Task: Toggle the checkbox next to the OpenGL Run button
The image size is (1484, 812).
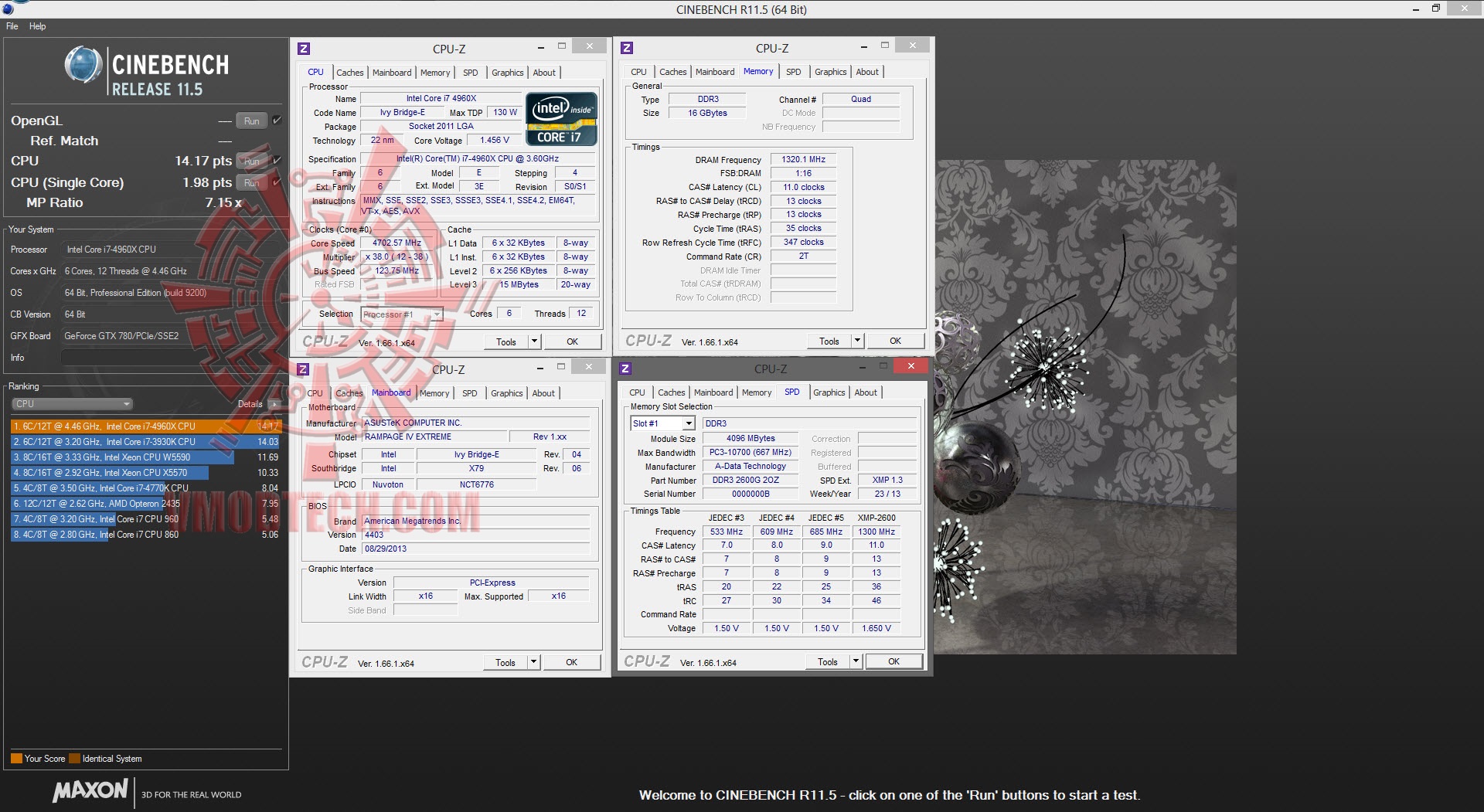Action: 277,121
